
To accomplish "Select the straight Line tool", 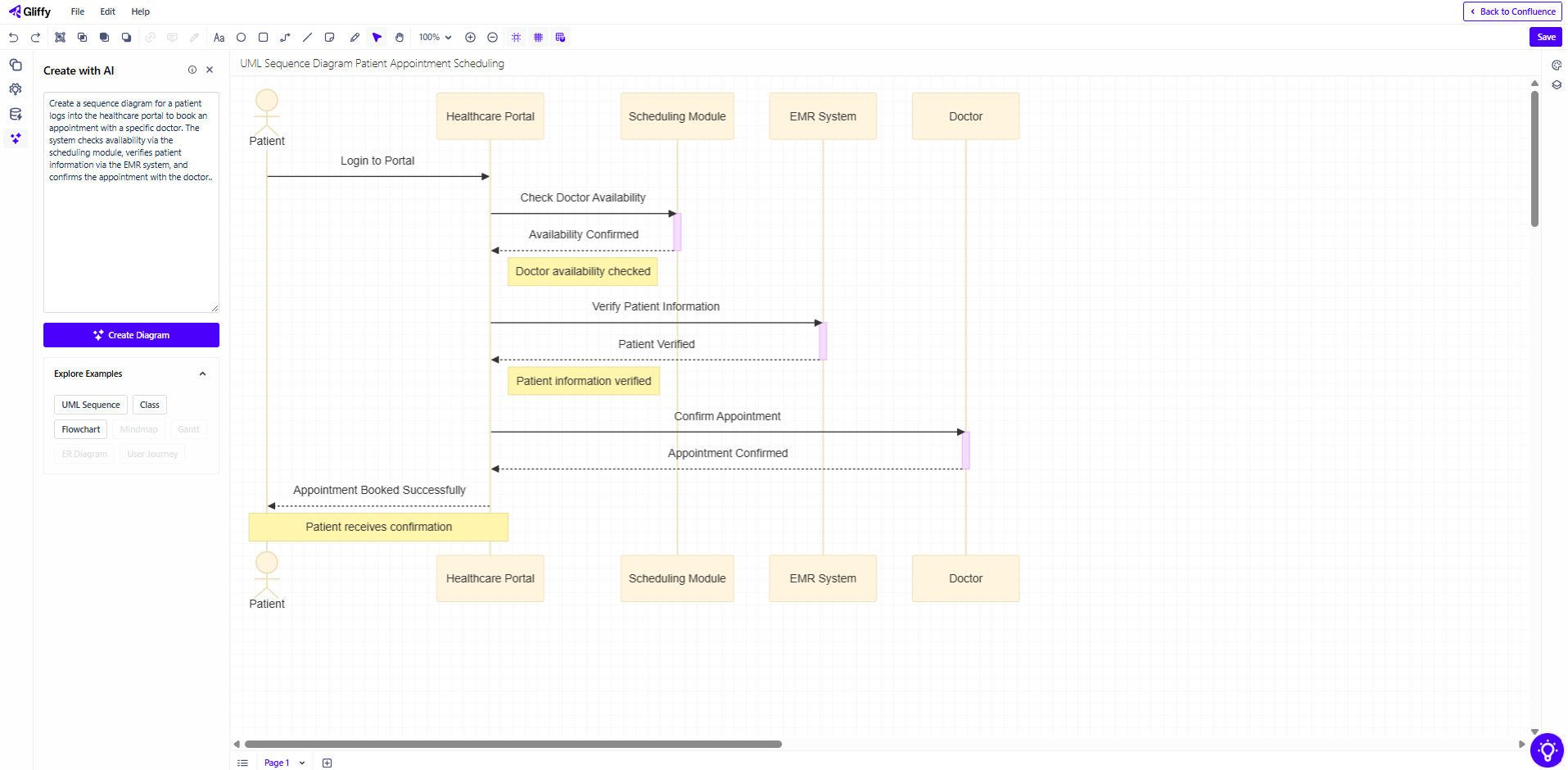I will click(307, 38).
